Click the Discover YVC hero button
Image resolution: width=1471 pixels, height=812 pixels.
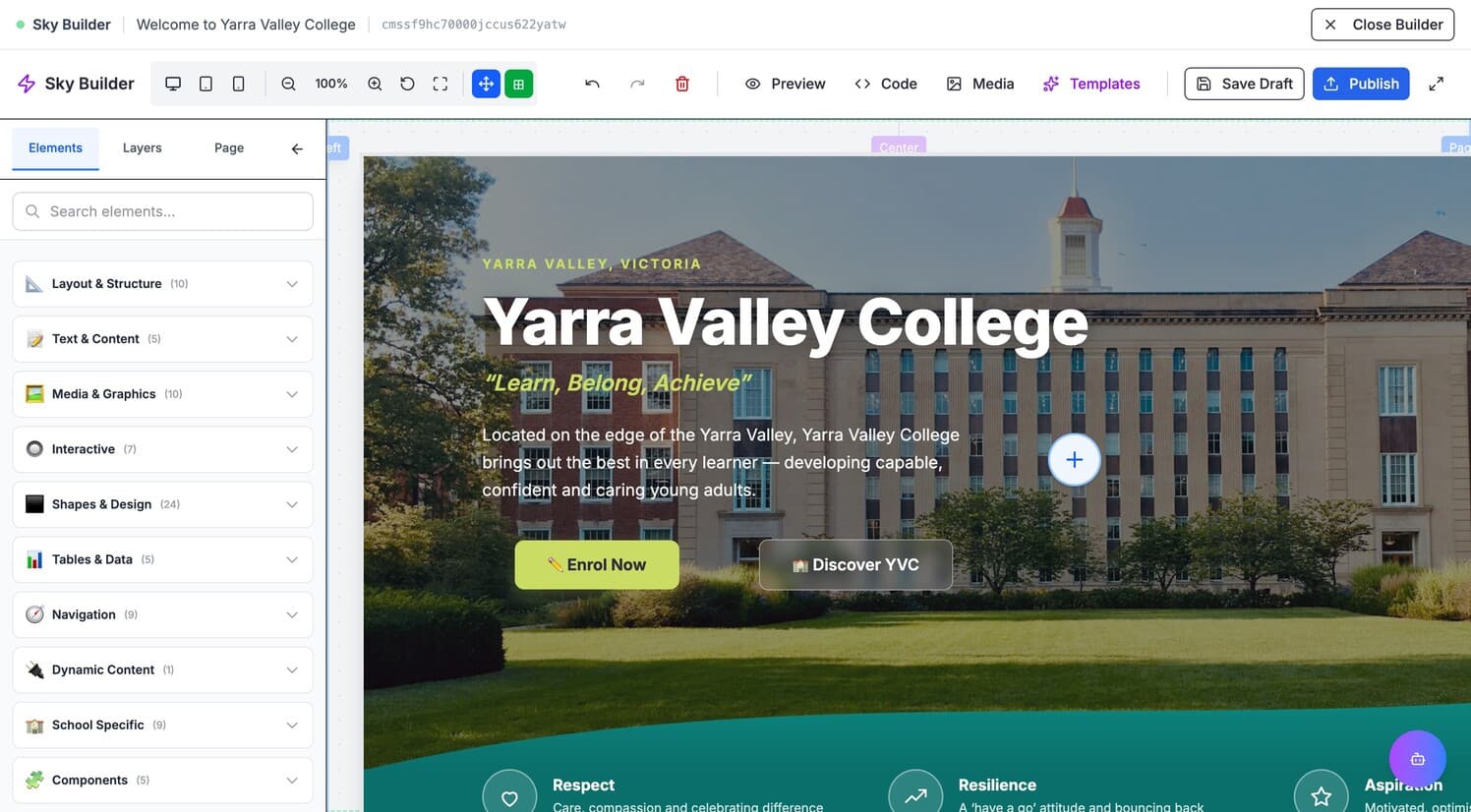pyautogui.click(x=855, y=564)
